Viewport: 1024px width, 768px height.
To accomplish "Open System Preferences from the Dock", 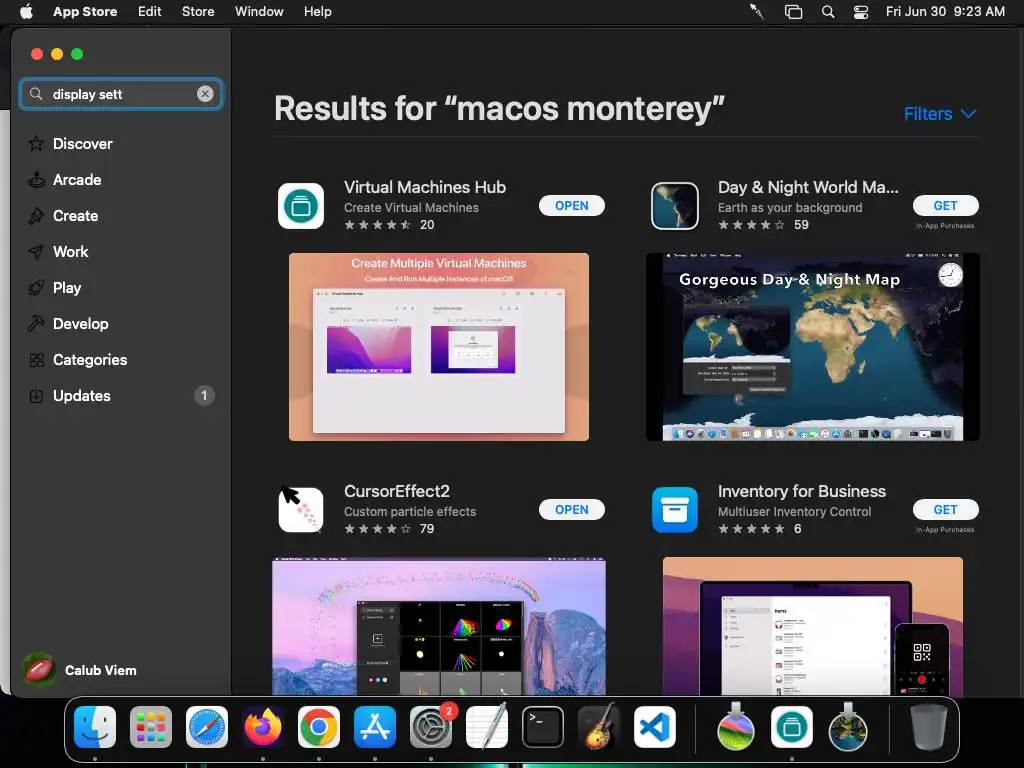I will coord(431,727).
